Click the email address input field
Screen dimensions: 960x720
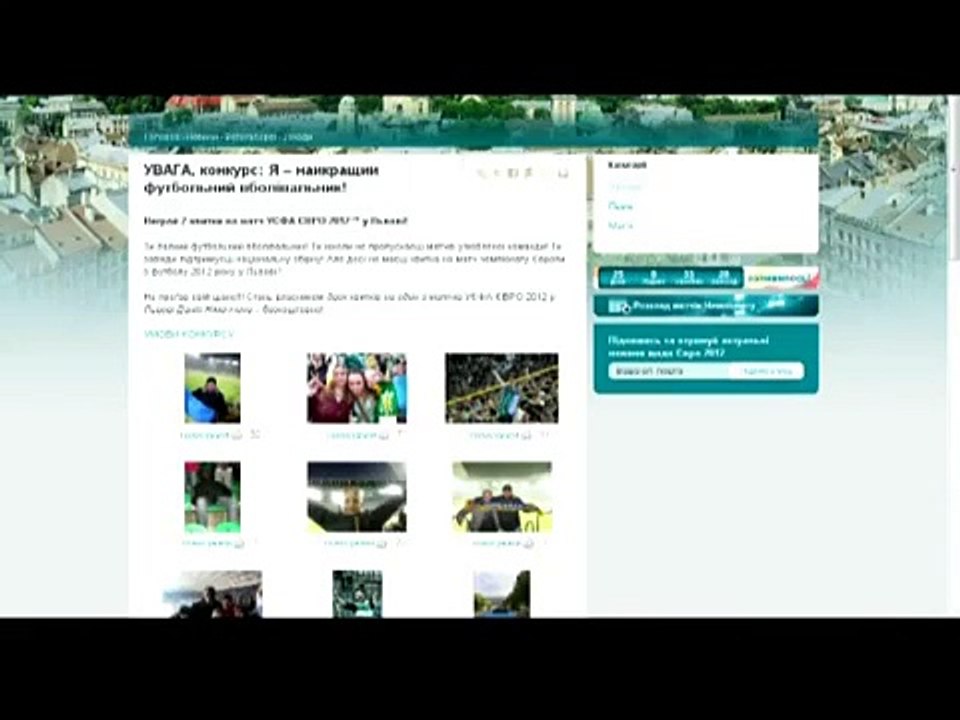(668, 371)
